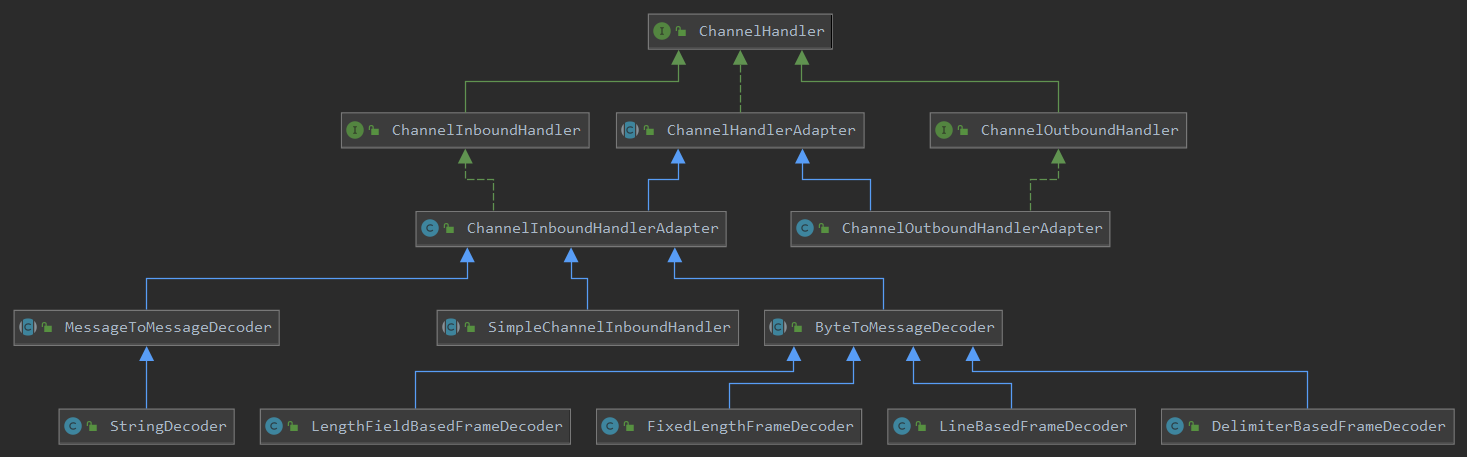Click the green visibility lock on LengthFieldBasedFrameDecoder
Image resolution: width=1467 pixels, height=457 pixels.
[x=293, y=426]
